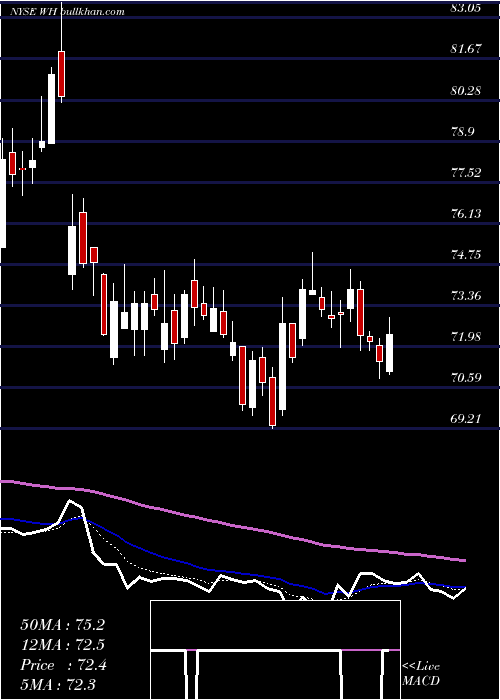
Task: Click the 81.67 price axis label
Action: click(x=466, y=49)
